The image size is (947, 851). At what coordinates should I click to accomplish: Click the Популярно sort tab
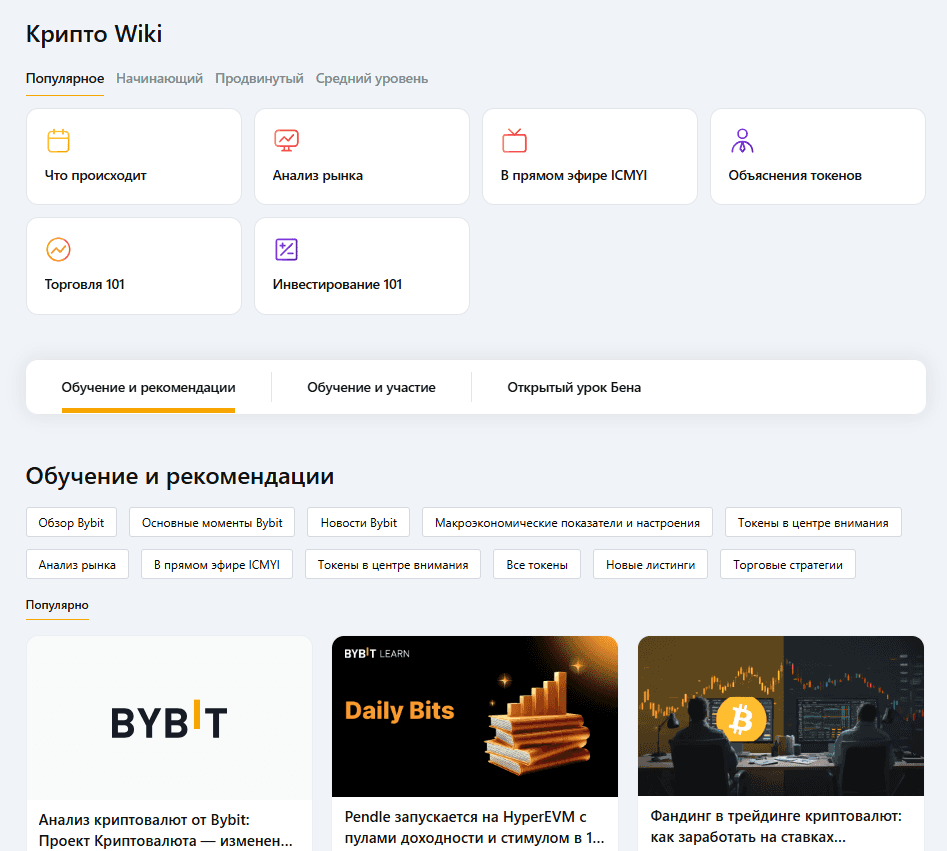pyautogui.click(x=57, y=605)
